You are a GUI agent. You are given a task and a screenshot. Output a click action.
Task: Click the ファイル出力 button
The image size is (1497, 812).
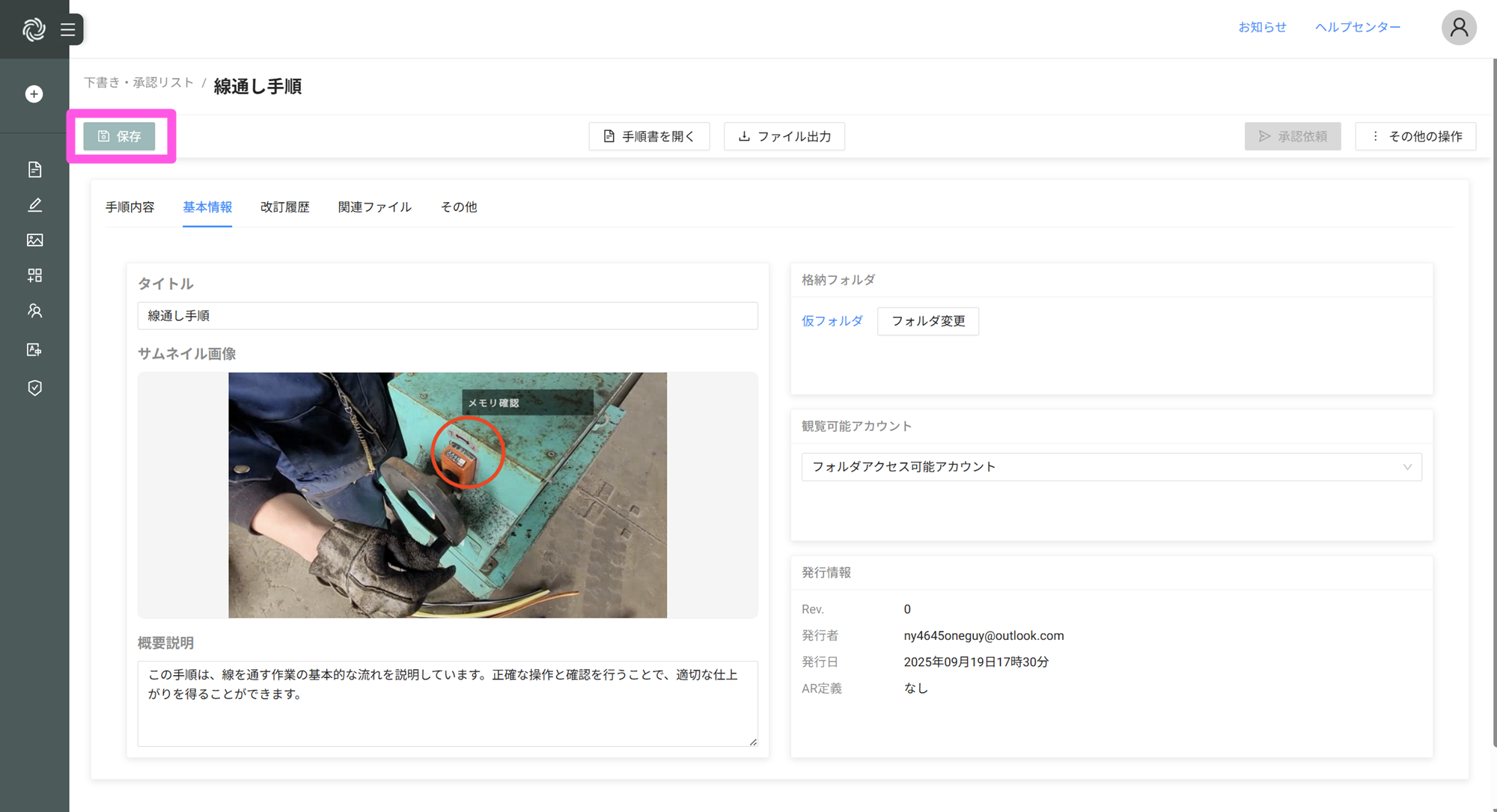tap(784, 136)
